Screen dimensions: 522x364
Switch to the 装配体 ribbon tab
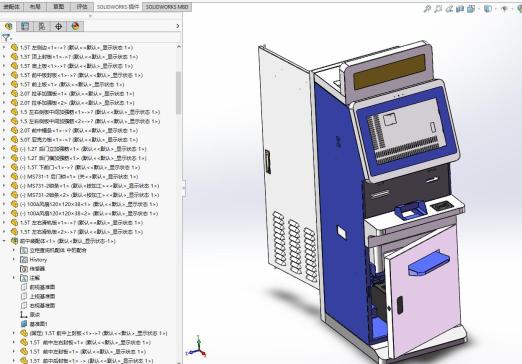[11, 7]
